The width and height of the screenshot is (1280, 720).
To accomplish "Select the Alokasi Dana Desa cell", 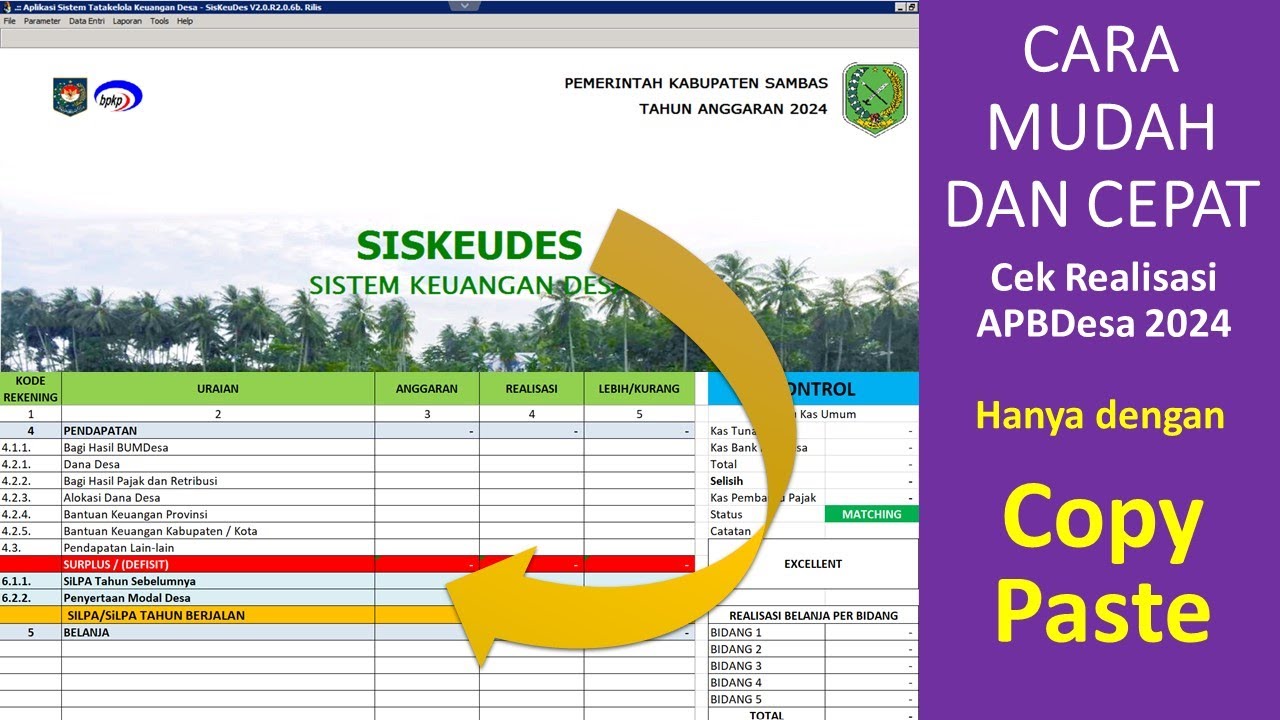I will [x=218, y=498].
